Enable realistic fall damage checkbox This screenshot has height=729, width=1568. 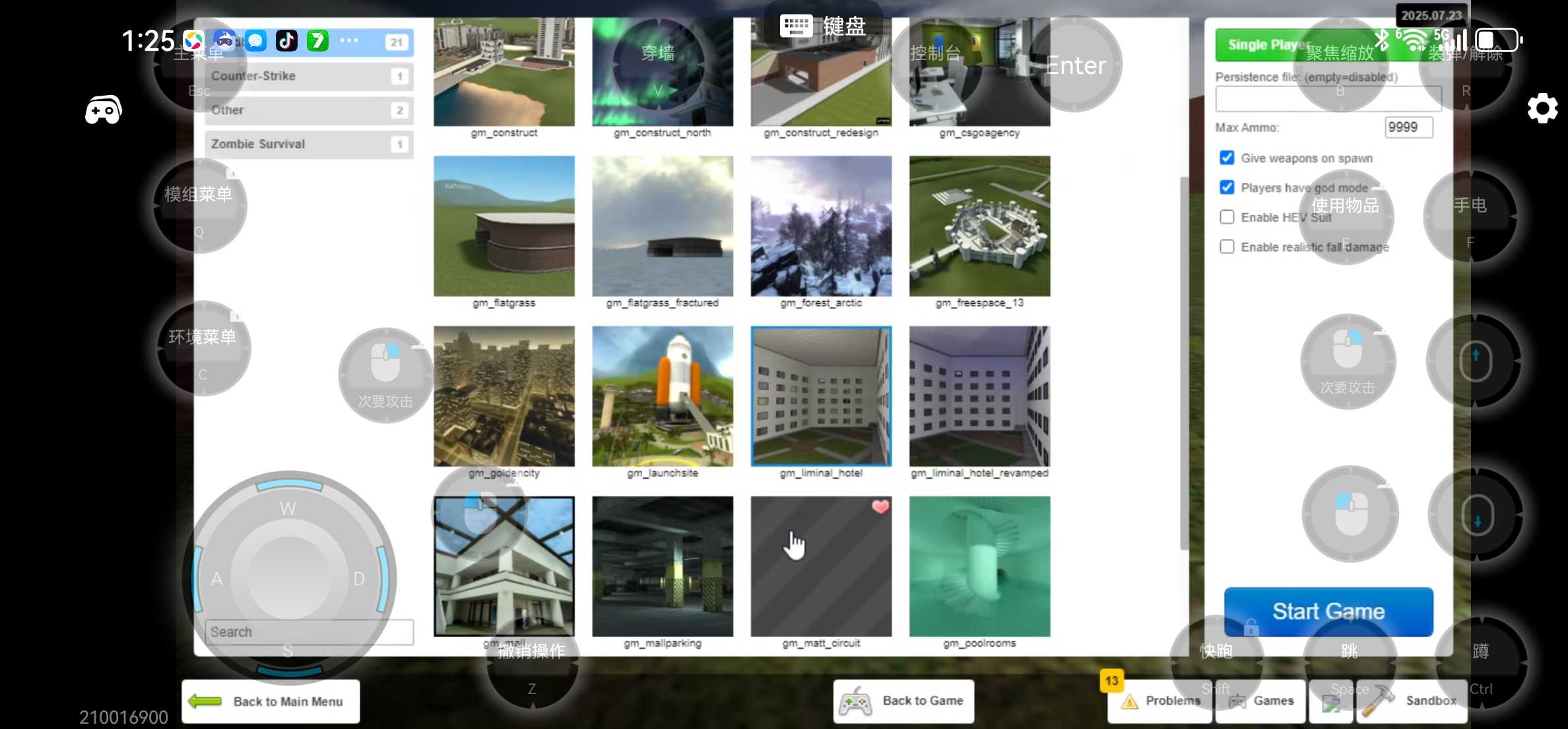(1227, 247)
